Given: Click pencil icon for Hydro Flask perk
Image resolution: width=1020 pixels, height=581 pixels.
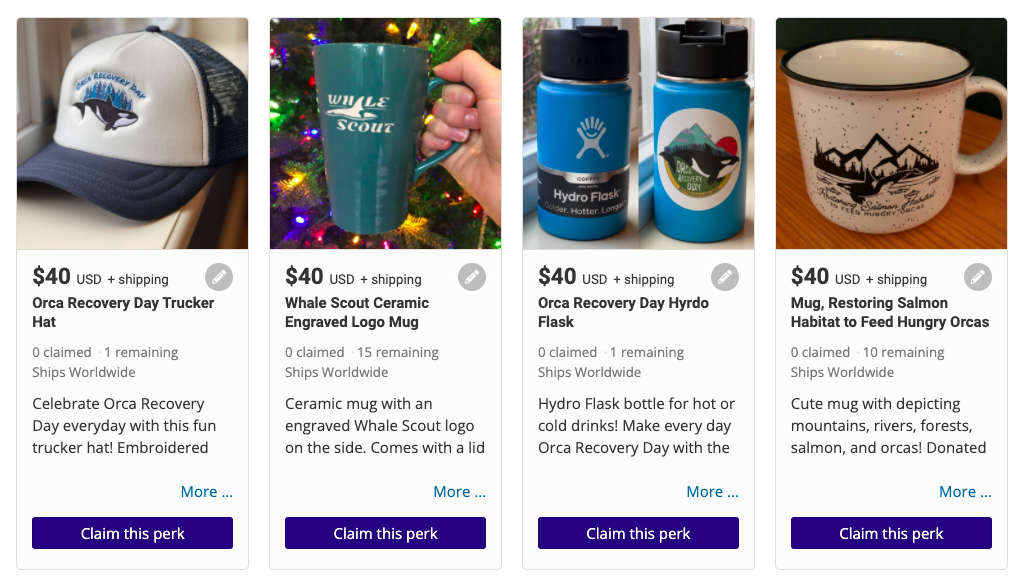Looking at the screenshot, I should coord(725,277).
